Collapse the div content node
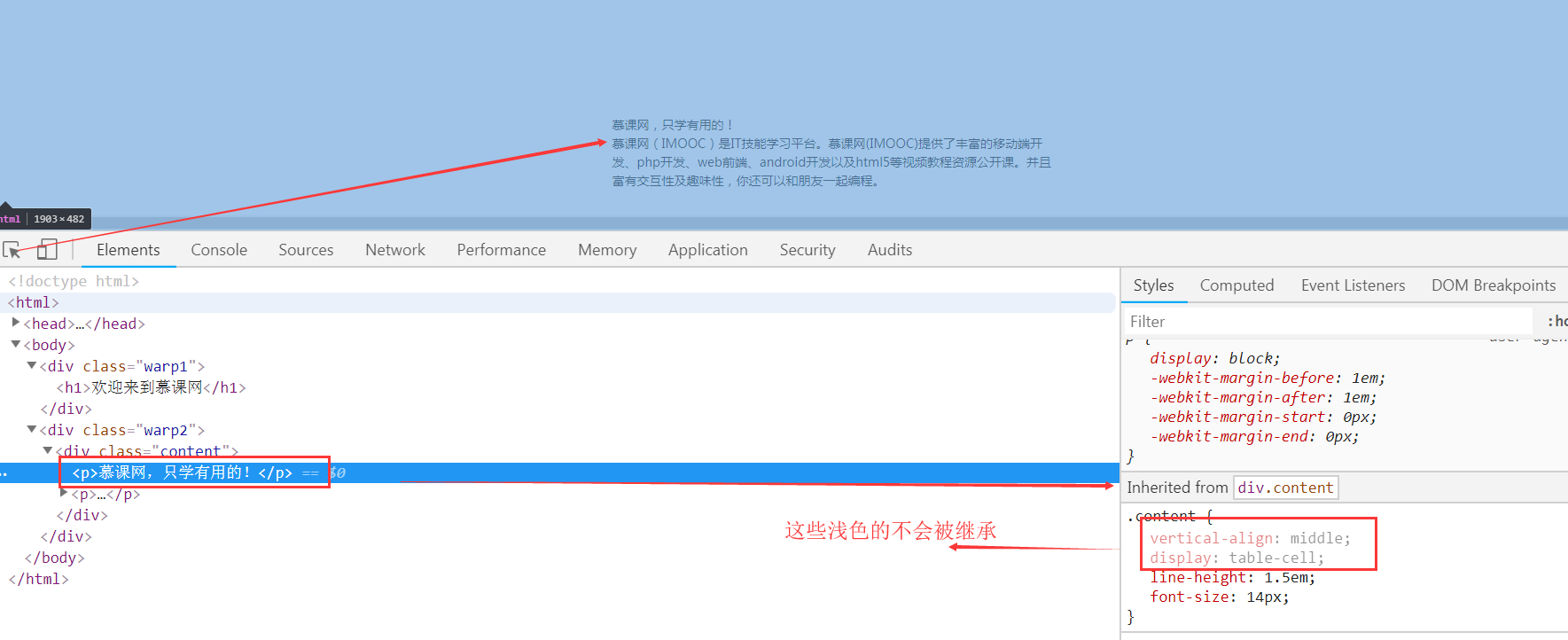This screenshot has width=1568, height=640. [48, 451]
